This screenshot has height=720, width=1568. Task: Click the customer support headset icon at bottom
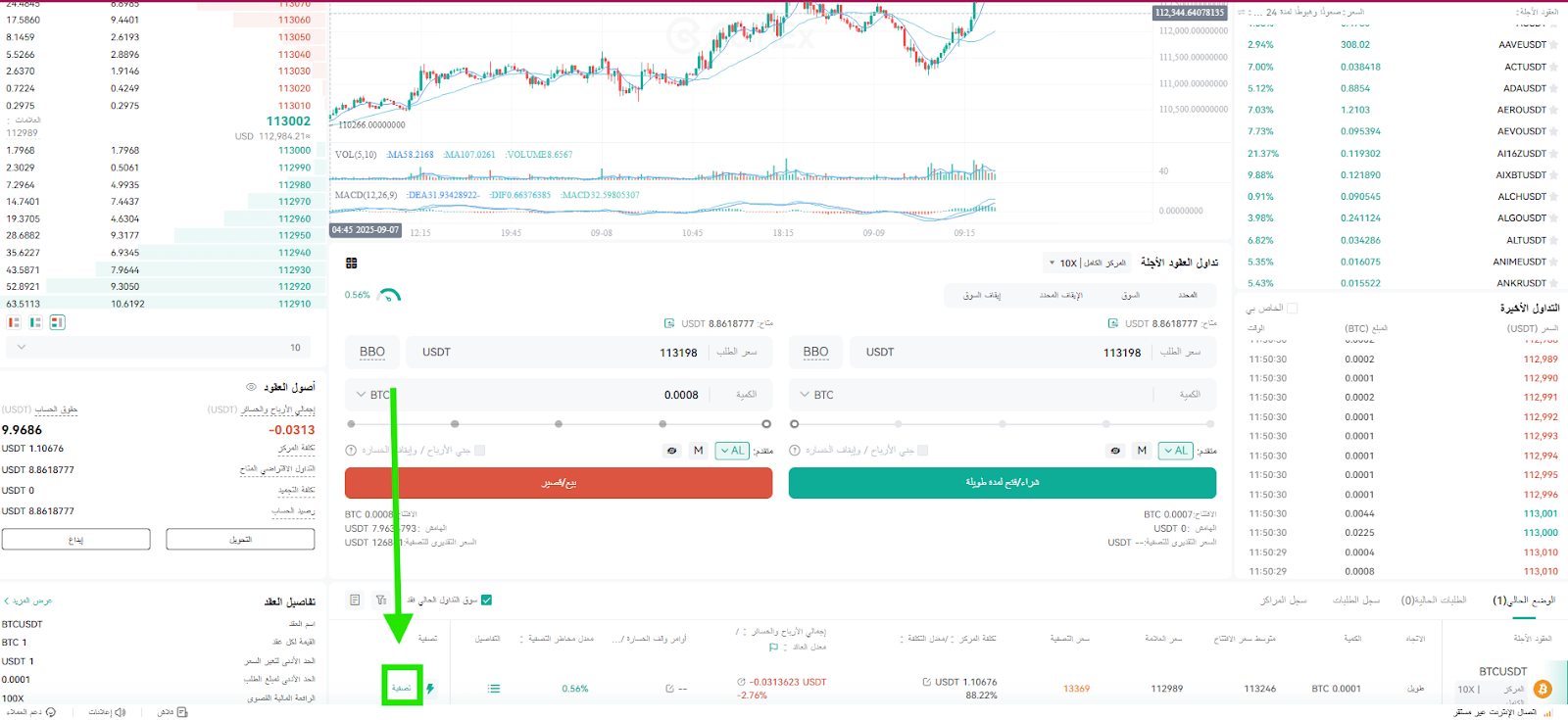point(51,712)
